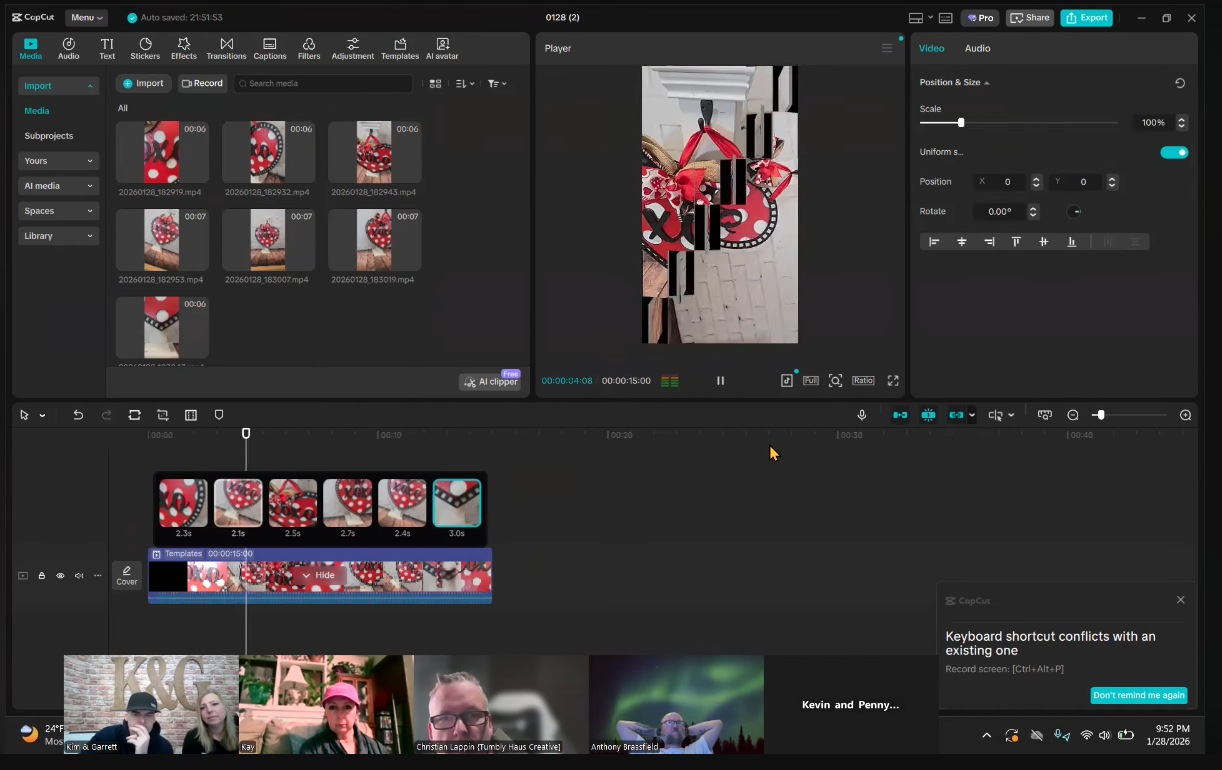Lock the timeline track with padlock
This screenshot has height=770, width=1222.
[x=41, y=576]
